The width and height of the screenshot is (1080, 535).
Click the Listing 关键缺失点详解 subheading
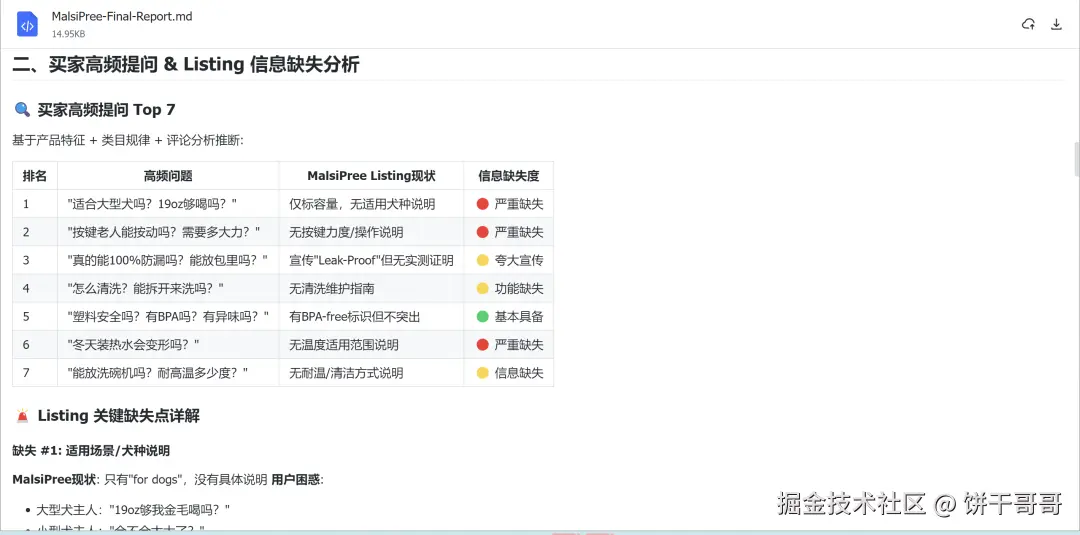click(x=118, y=416)
